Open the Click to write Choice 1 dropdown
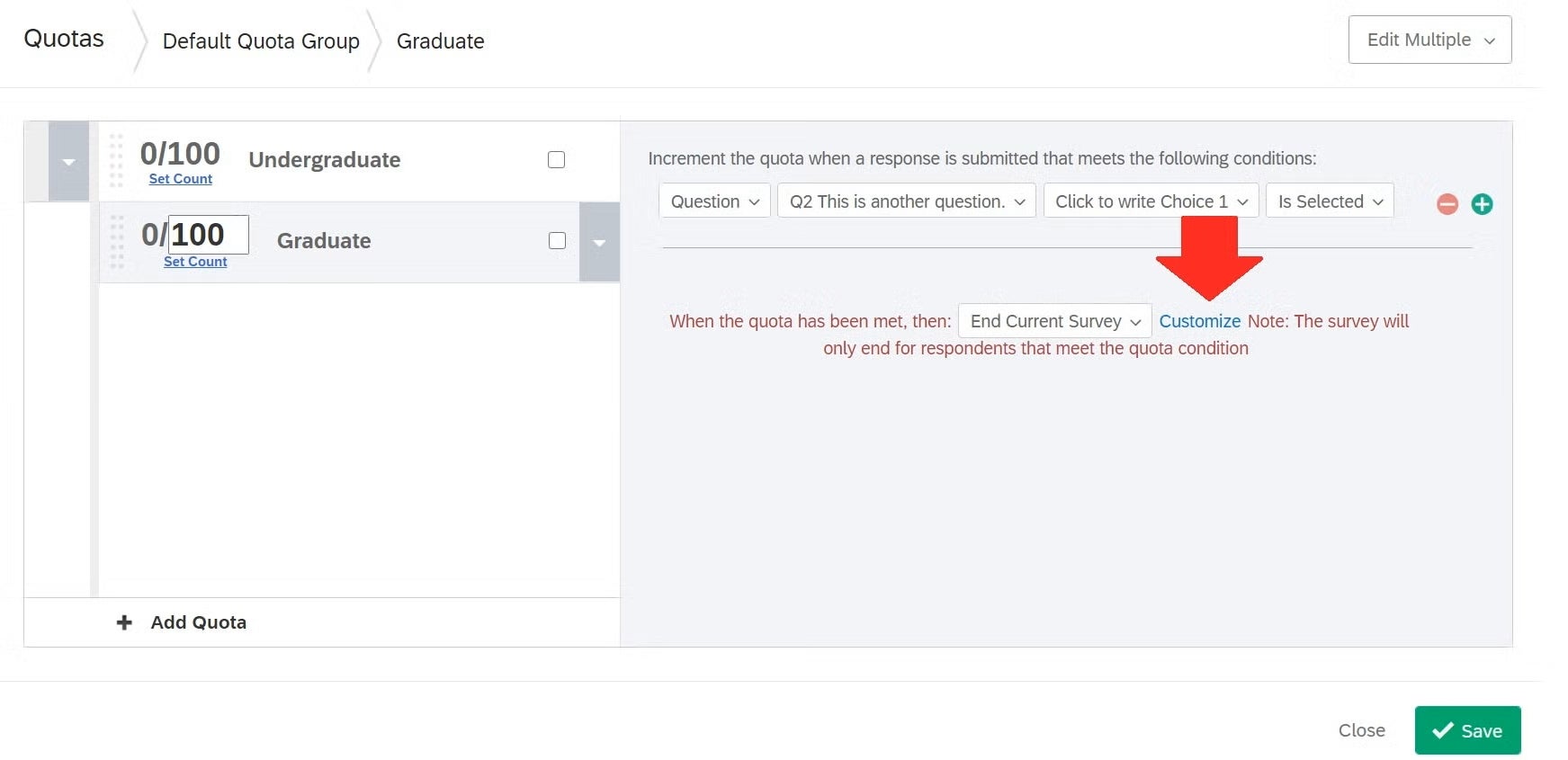The height and width of the screenshot is (760, 1568). tap(1151, 201)
